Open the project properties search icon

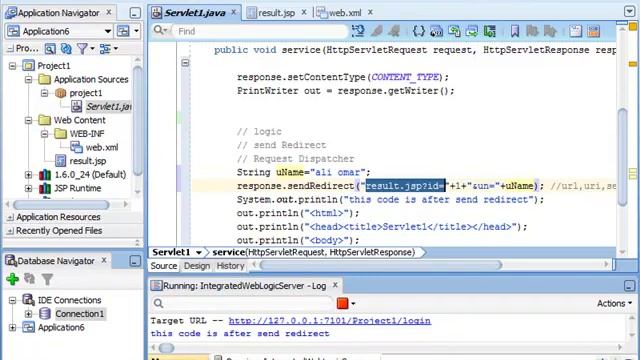50,49
